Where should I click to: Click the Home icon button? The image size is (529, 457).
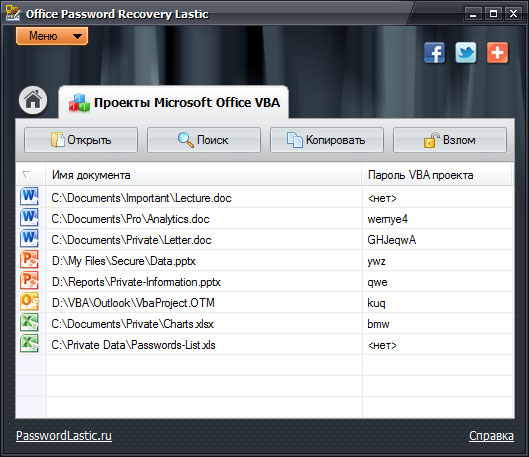tap(33, 100)
